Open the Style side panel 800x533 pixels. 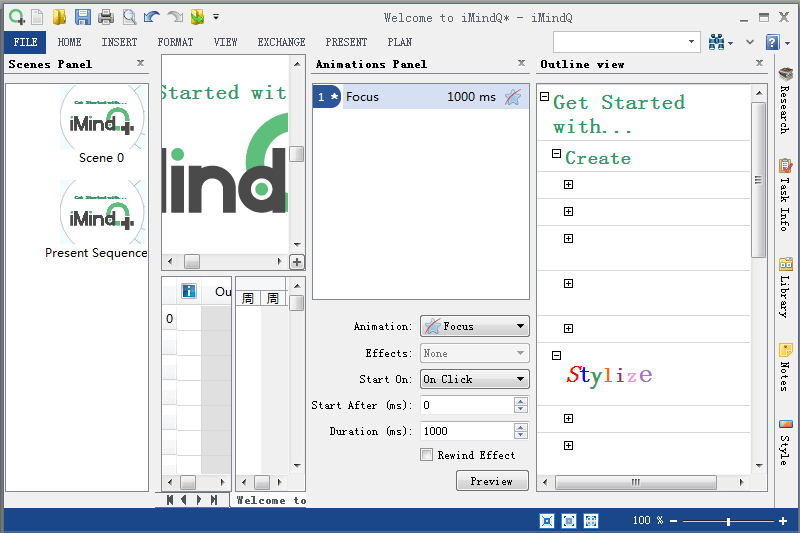tap(786, 442)
